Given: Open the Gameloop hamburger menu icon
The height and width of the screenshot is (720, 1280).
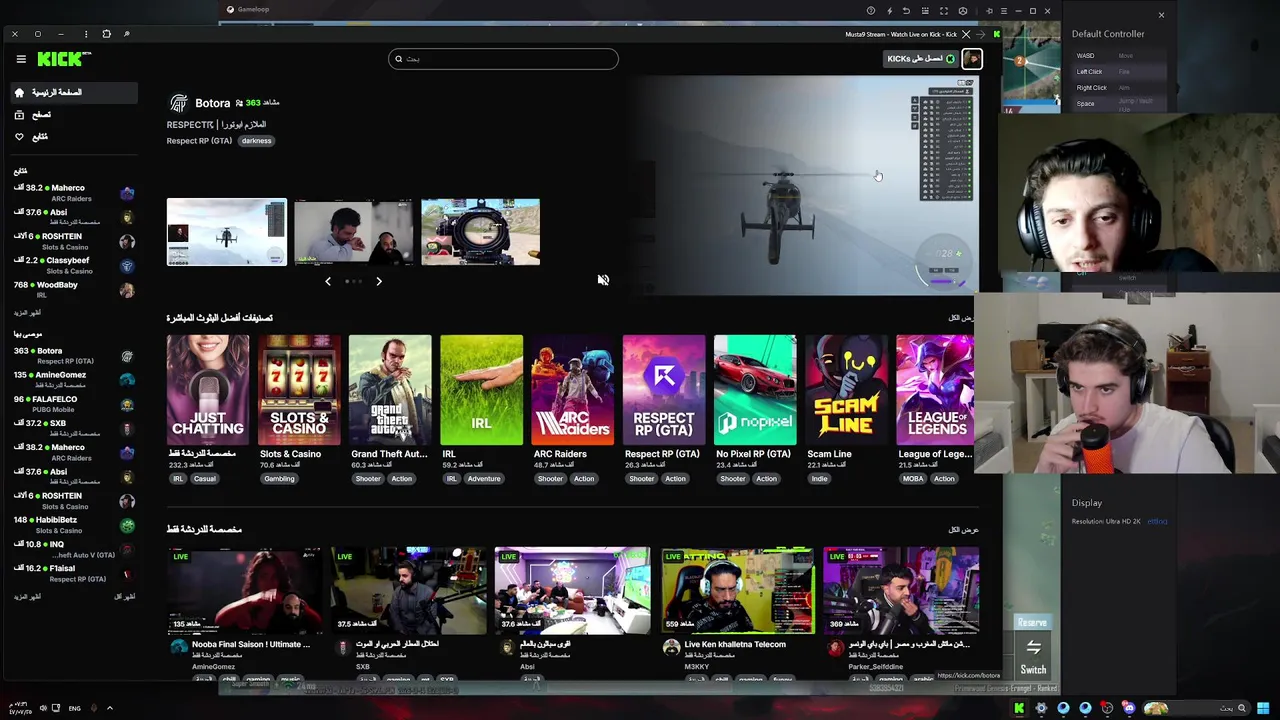Looking at the screenshot, I should pos(1003,11).
